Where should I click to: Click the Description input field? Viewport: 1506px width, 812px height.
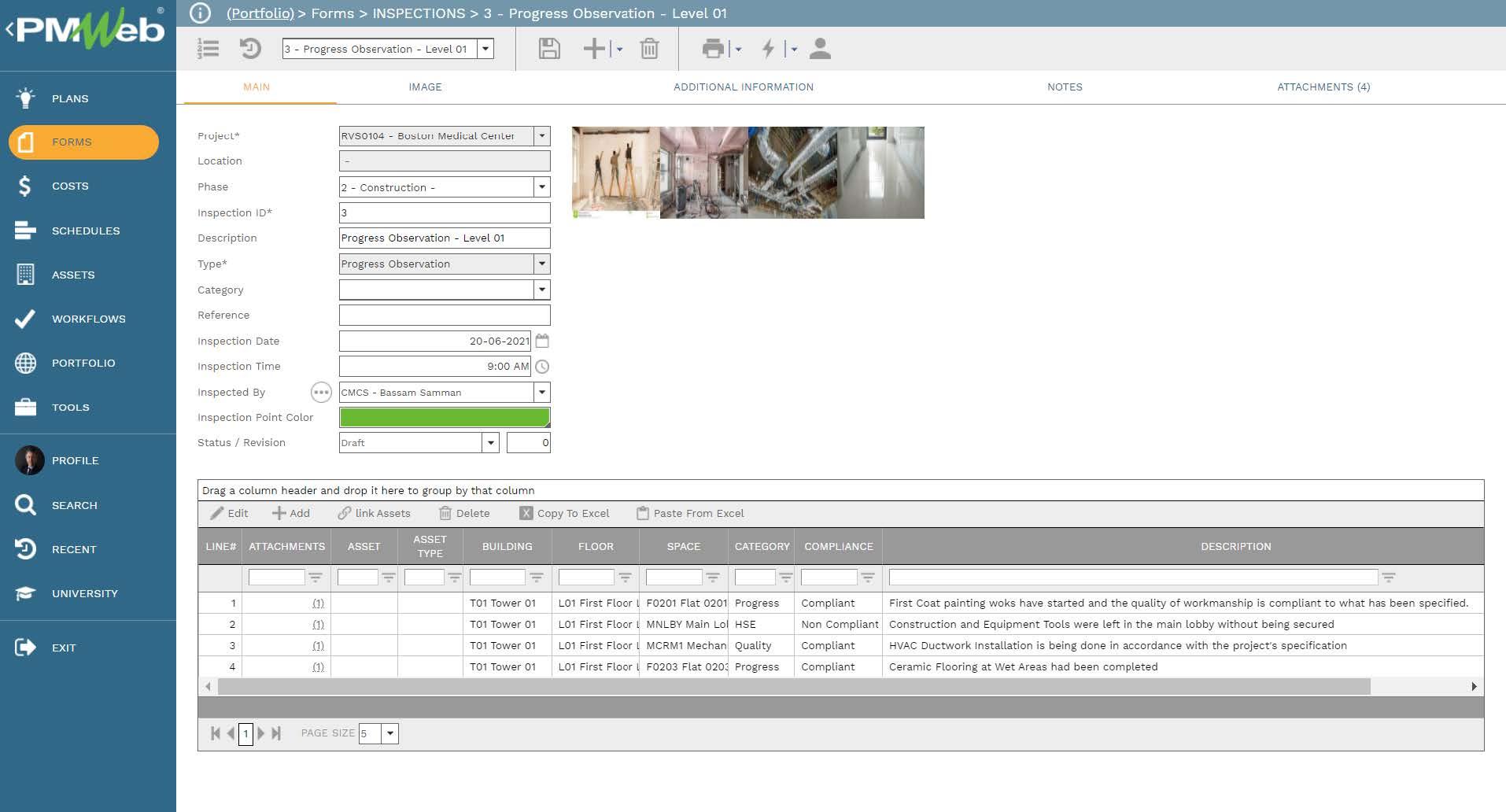click(445, 238)
